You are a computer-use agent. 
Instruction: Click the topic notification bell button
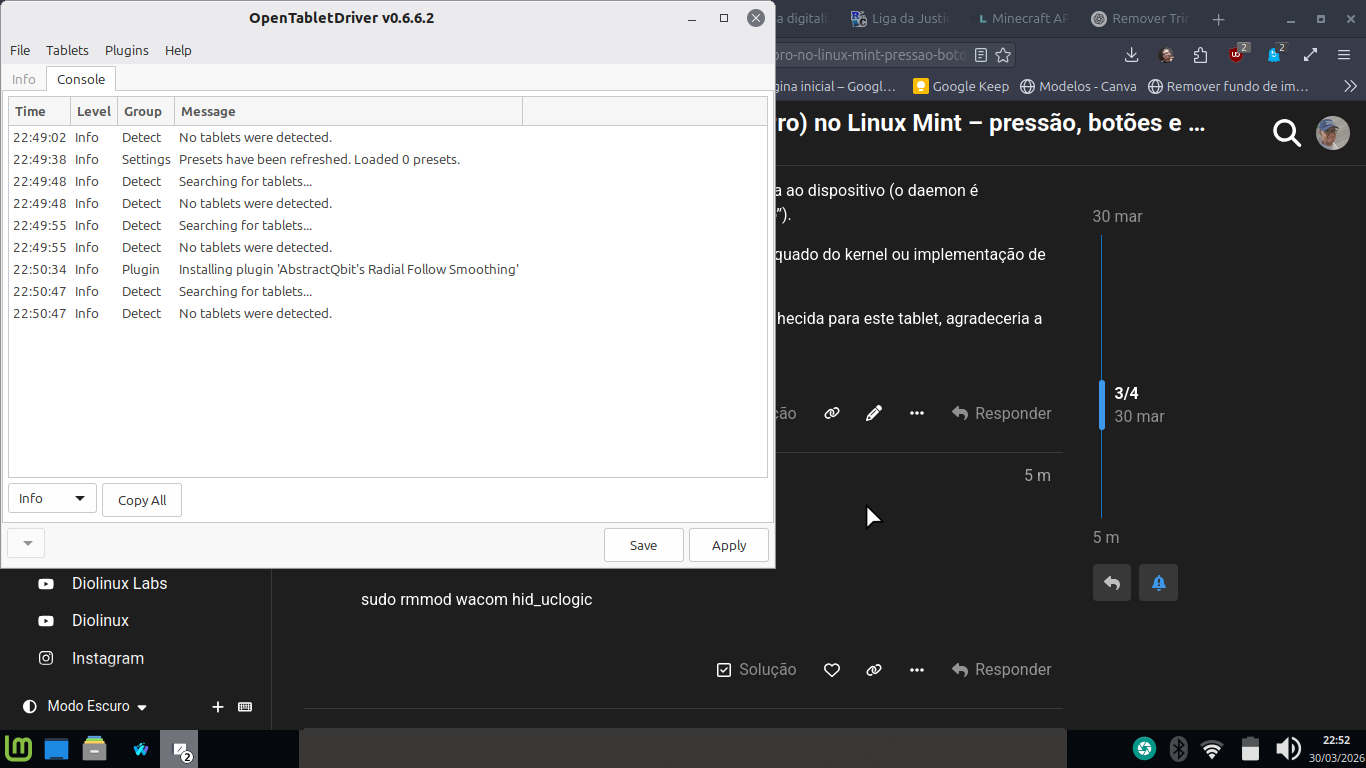point(1158,582)
